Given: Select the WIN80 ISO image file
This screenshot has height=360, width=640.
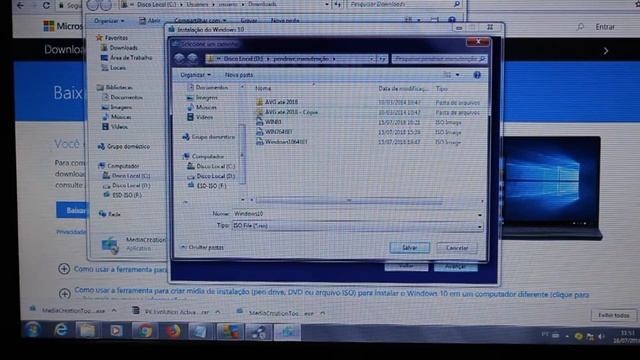Looking at the screenshot, I should tap(269, 122).
